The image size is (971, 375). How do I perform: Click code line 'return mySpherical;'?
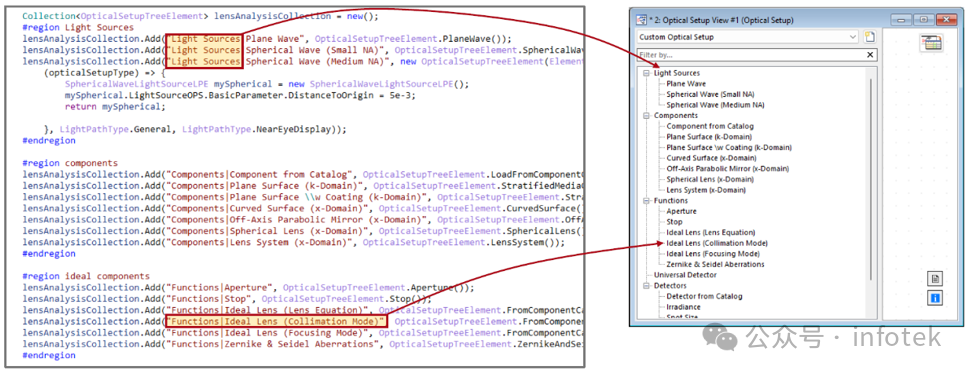(x=115, y=106)
